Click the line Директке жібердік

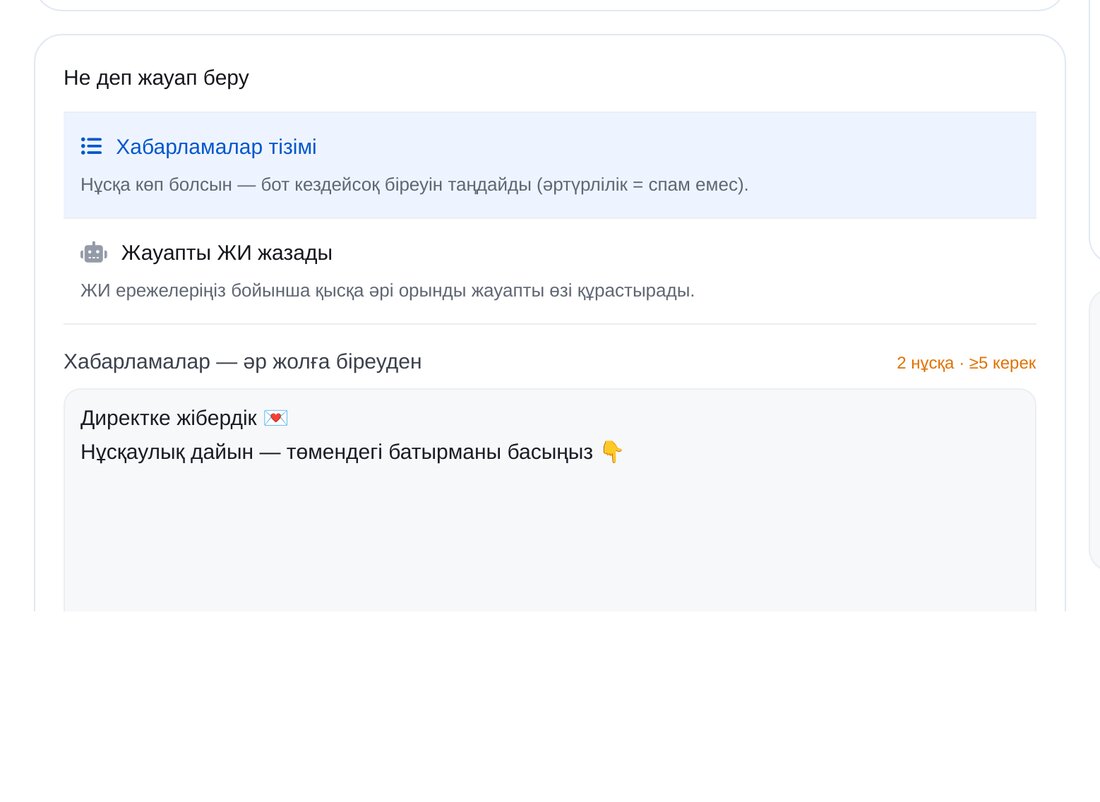click(x=184, y=418)
